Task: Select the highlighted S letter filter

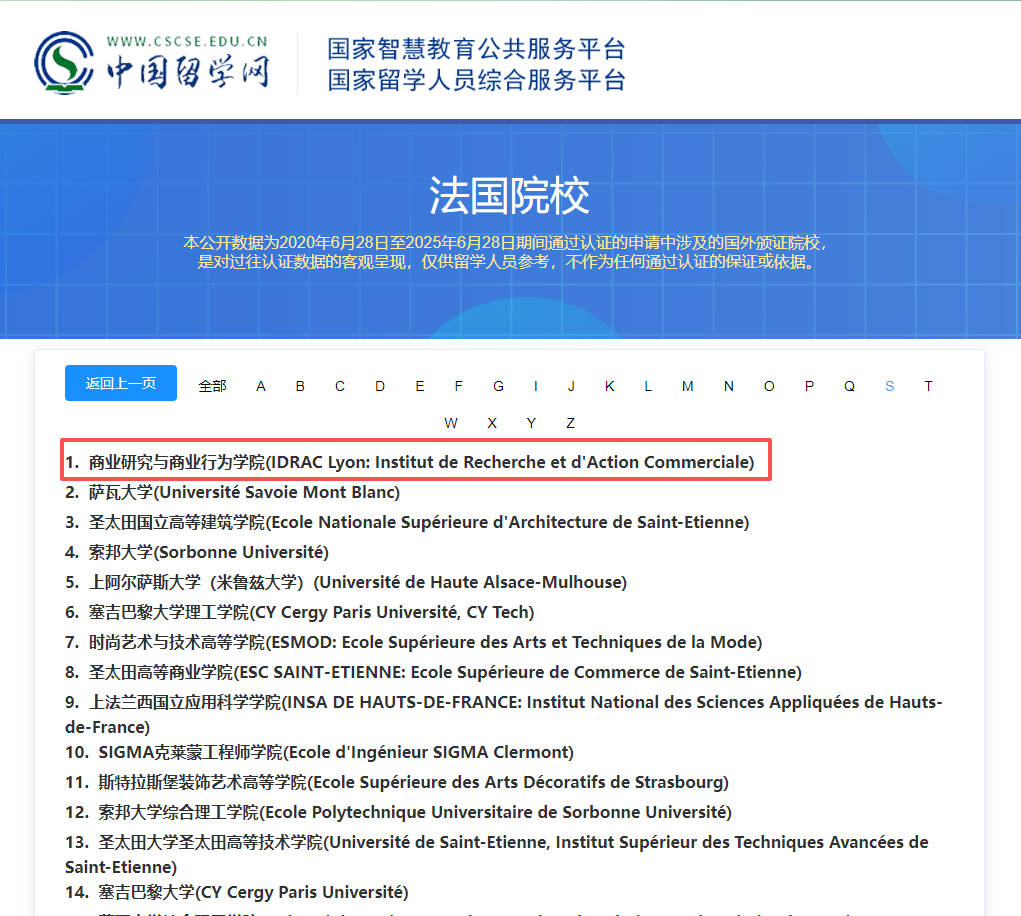Action: tap(888, 385)
